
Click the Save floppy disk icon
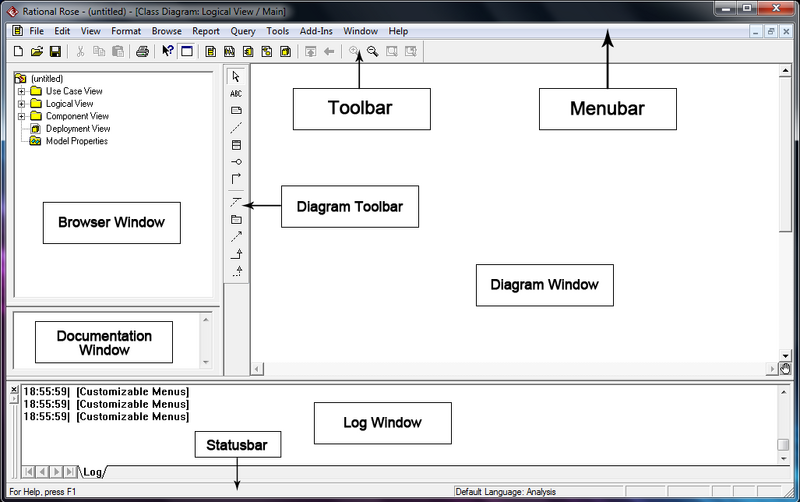[55, 51]
